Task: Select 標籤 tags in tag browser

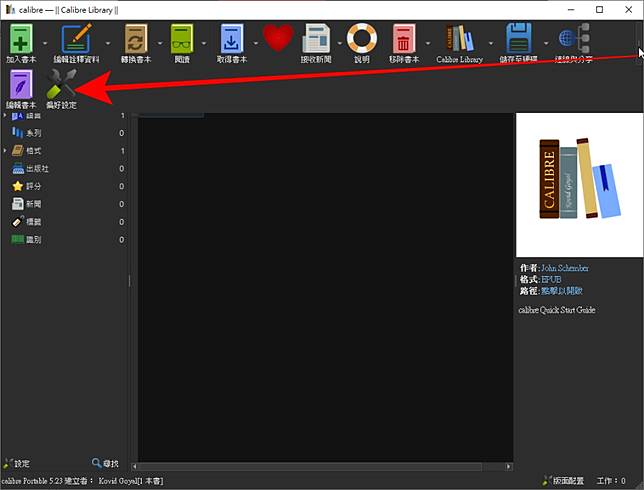Action: pyautogui.click(x=34, y=222)
